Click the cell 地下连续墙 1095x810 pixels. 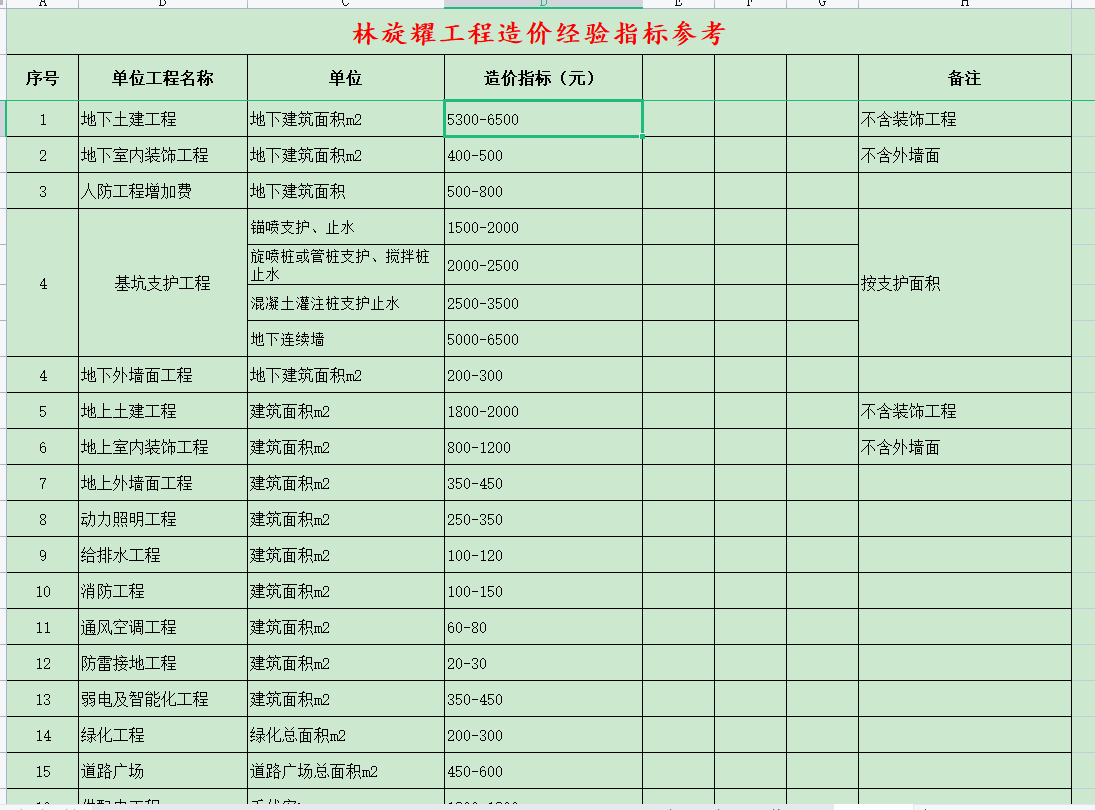pos(346,339)
